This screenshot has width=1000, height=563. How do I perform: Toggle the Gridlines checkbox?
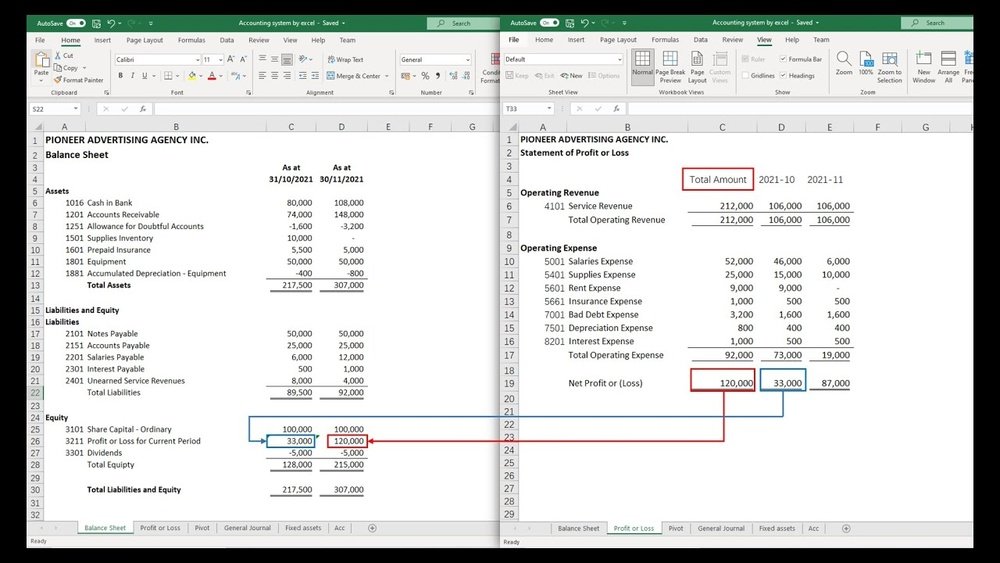click(747, 75)
